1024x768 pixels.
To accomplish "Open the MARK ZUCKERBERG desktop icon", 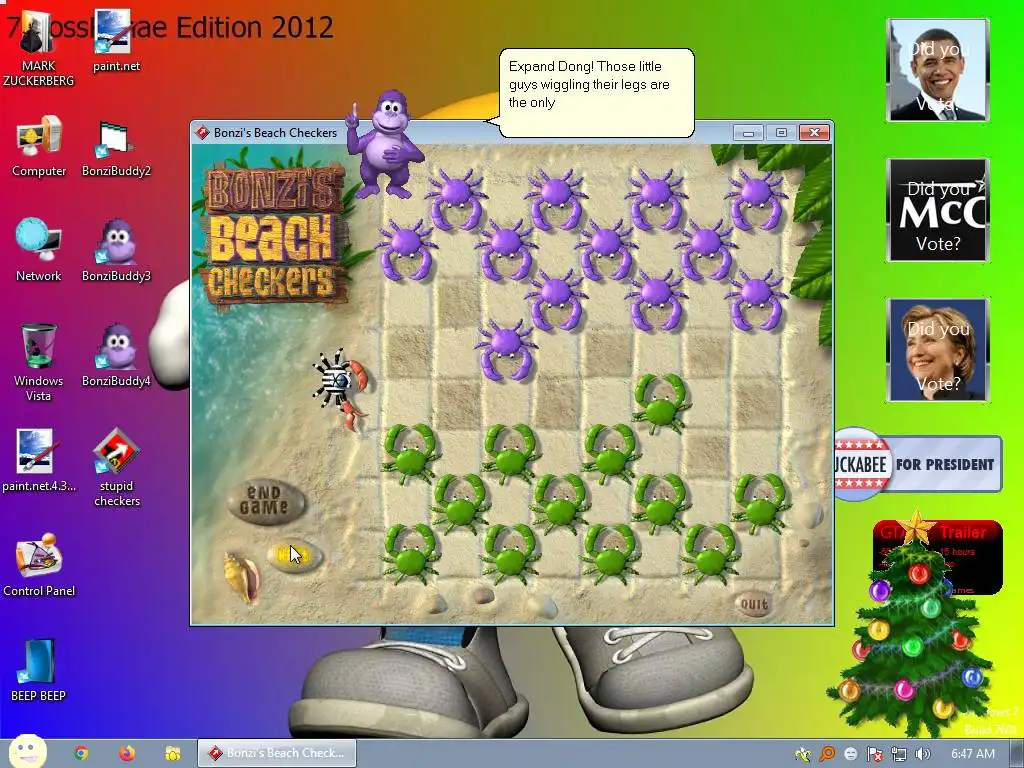I will point(38,49).
